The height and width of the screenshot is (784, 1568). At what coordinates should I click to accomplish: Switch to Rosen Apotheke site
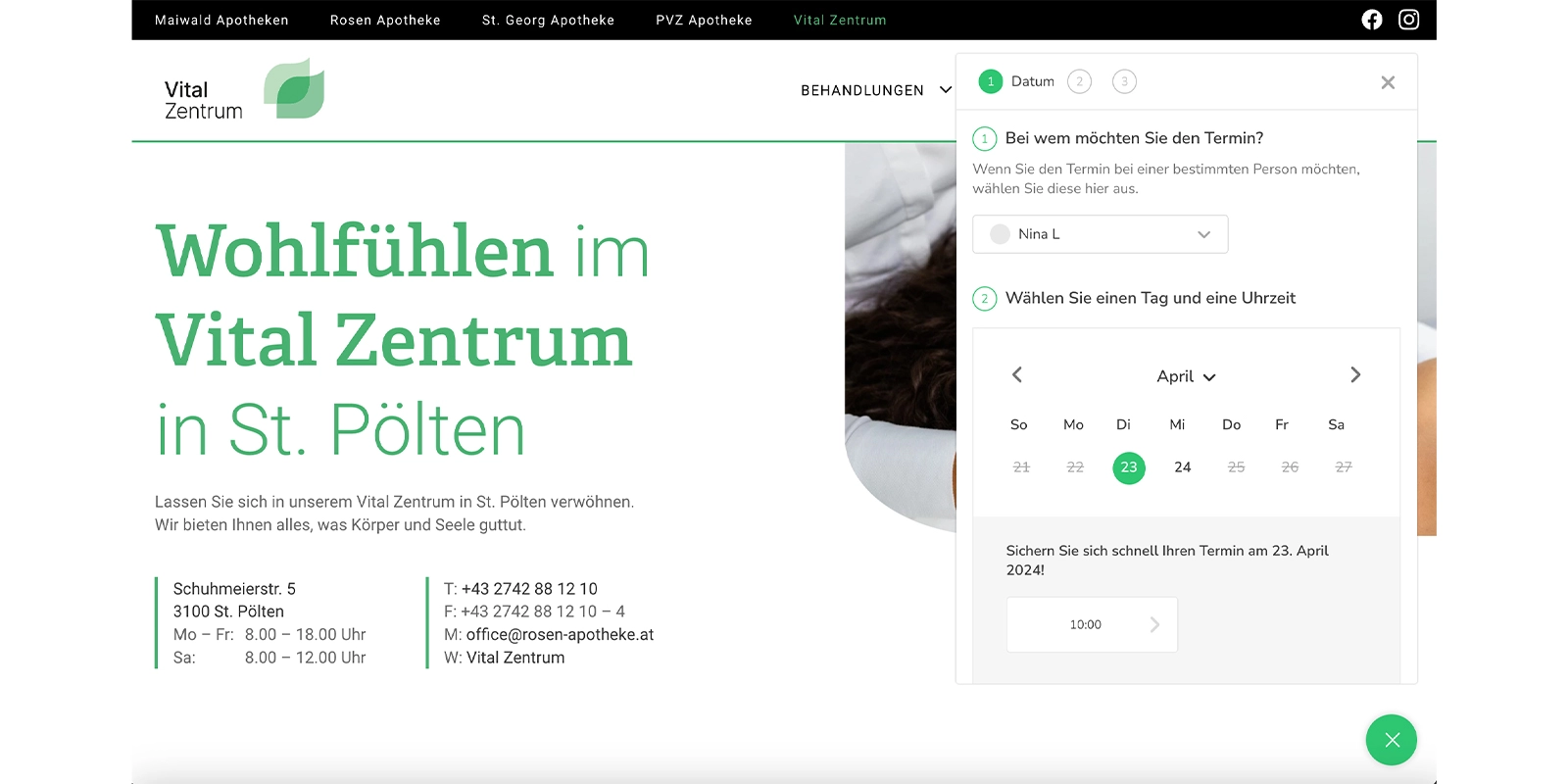coord(385,20)
